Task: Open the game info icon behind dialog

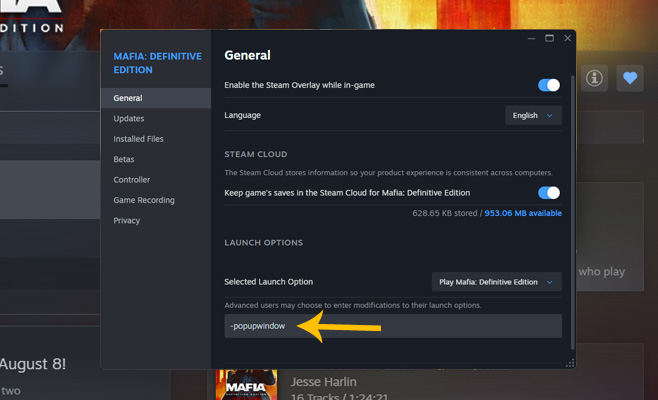Action: 594,78
